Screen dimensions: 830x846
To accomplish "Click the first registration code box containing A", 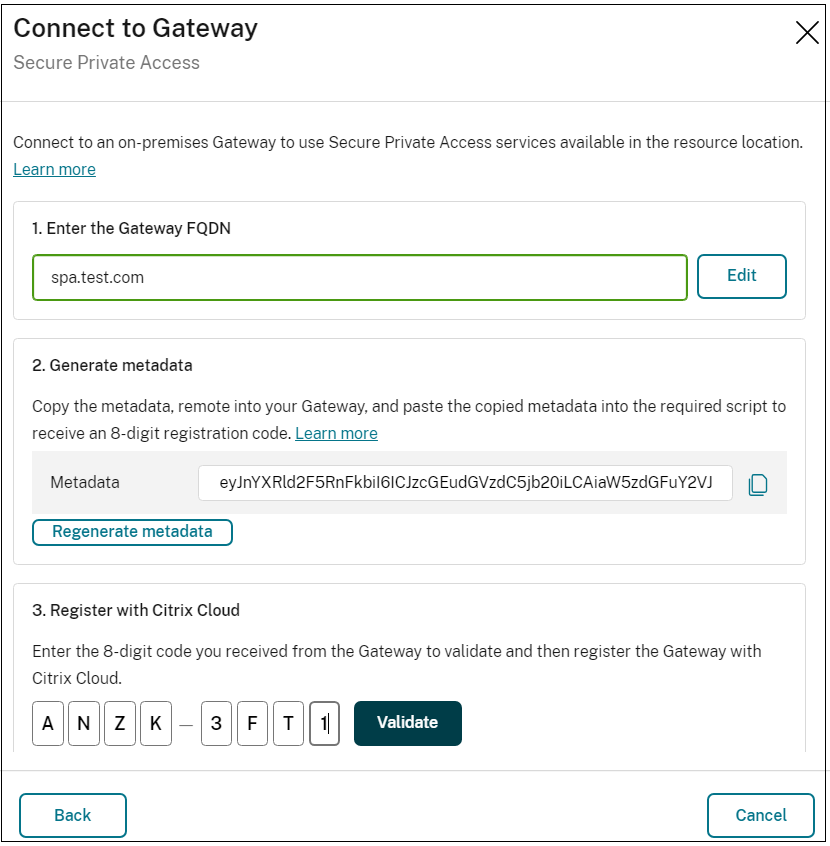I will pyautogui.click(x=47, y=723).
